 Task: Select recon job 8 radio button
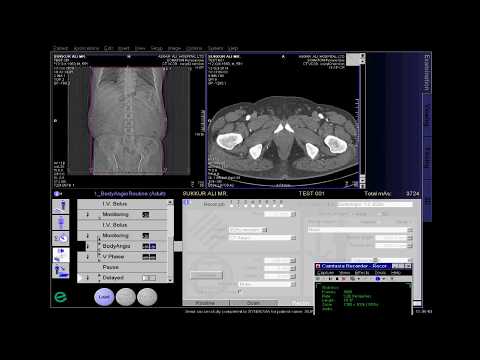tap(282, 206)
